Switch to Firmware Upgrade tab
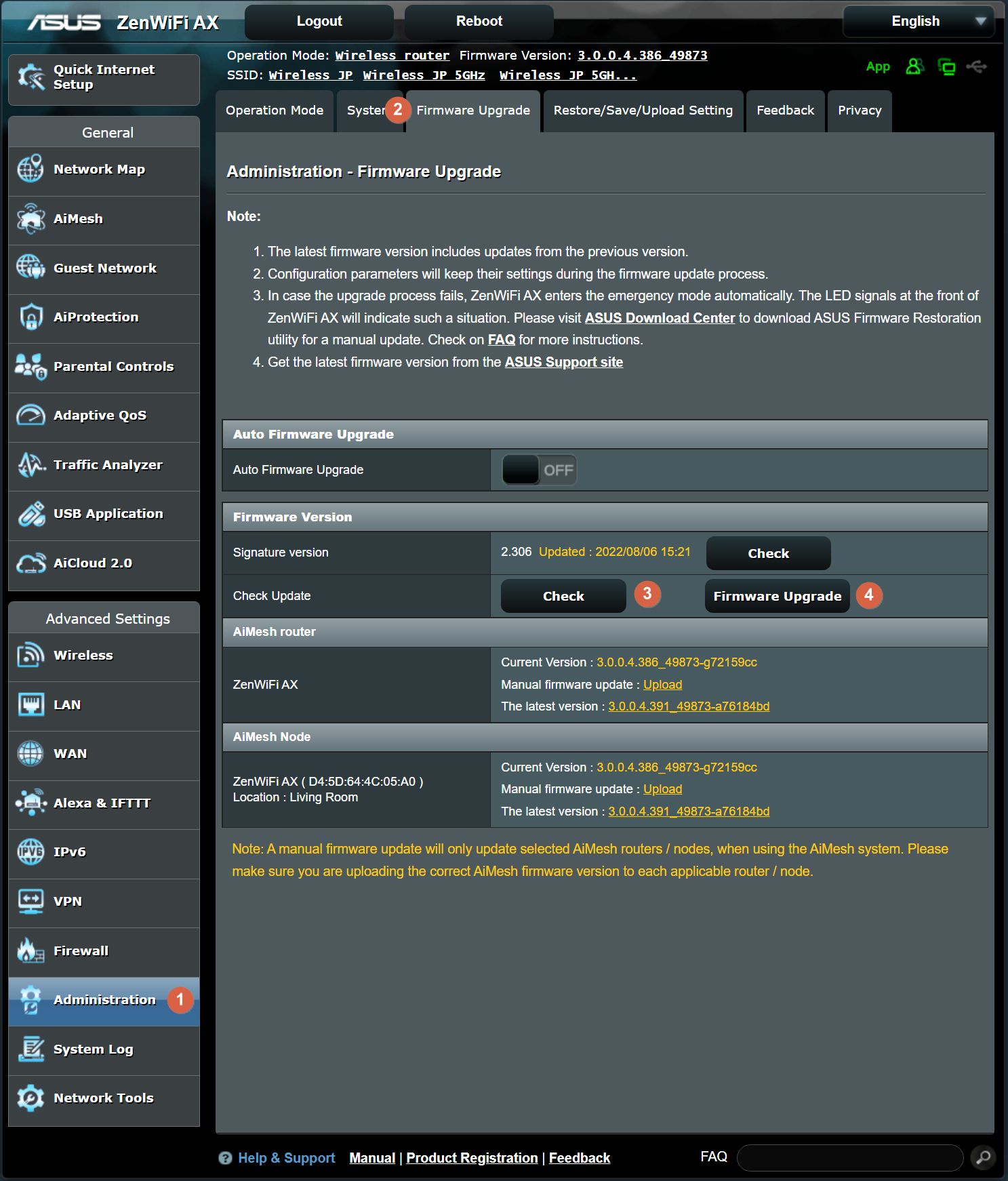This screenshot has height=1181, width=1008. pyautogui.click(x=473, y=111)
